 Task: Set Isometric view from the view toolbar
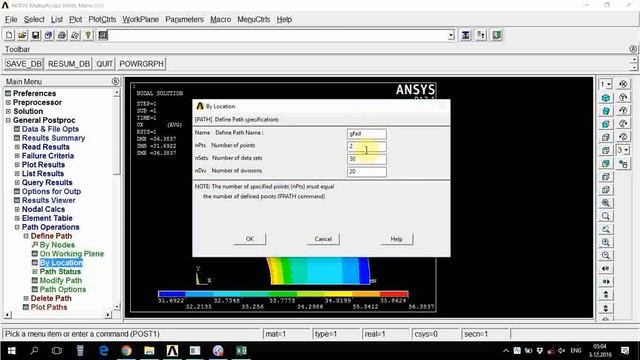[x=606, y=98]
